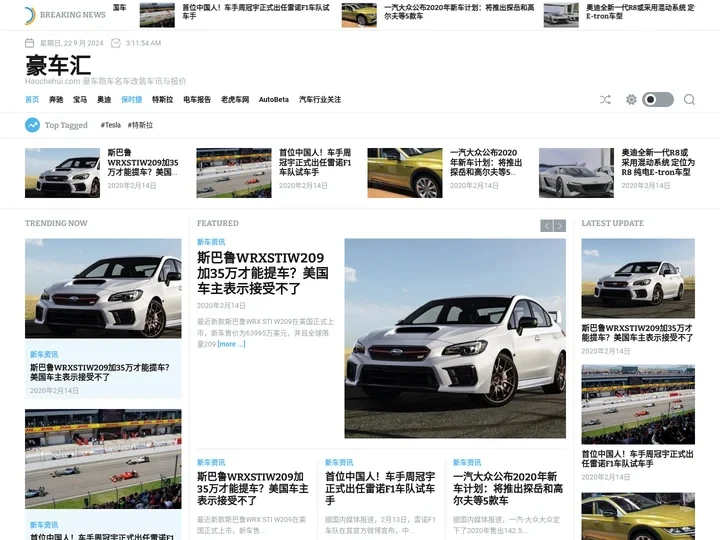
Task: Click the Top Tagged trending icon
Action: [x=32, y=125]
